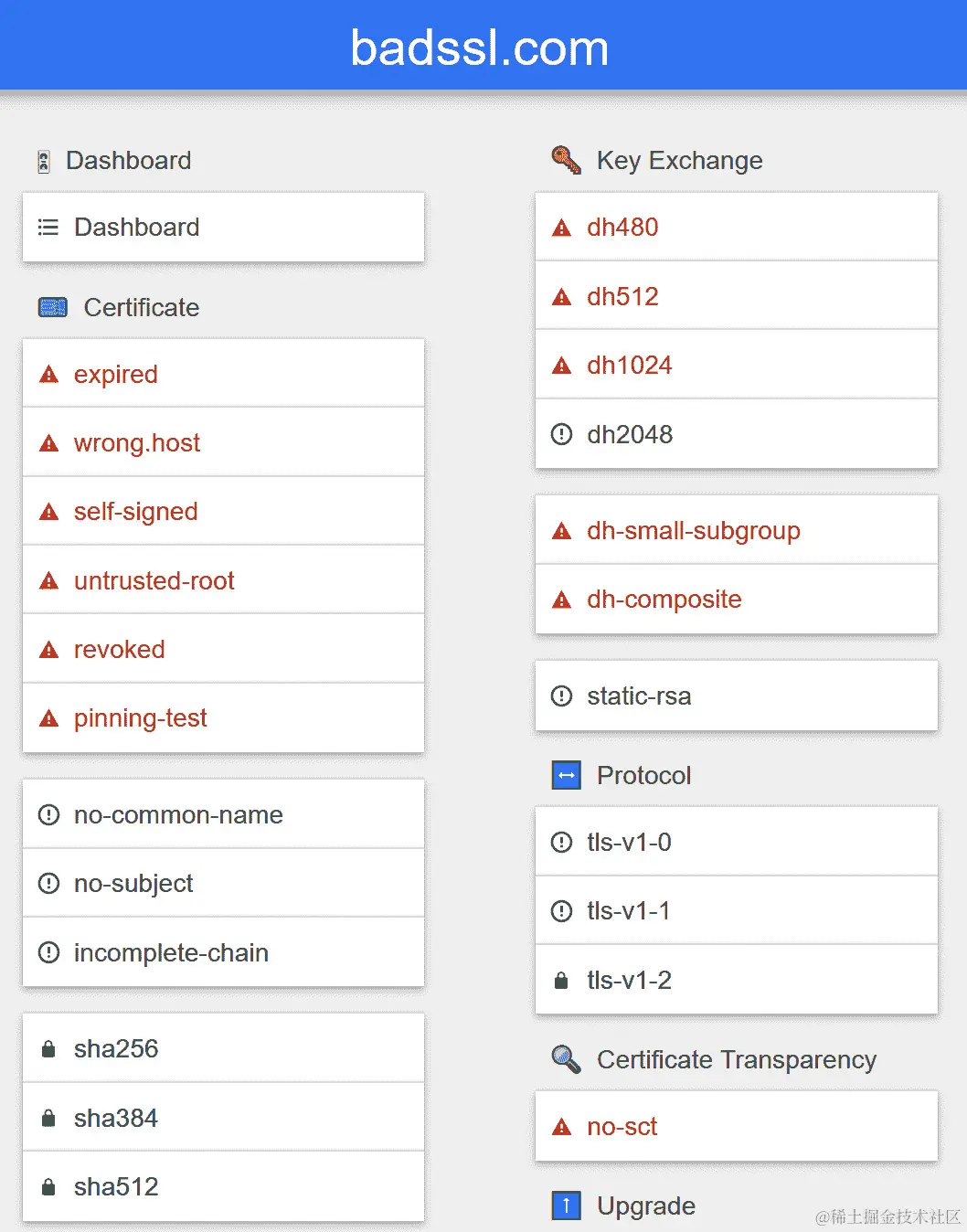Open the sha256 test
The image size is (967, 1232).
click(223, 1048)
